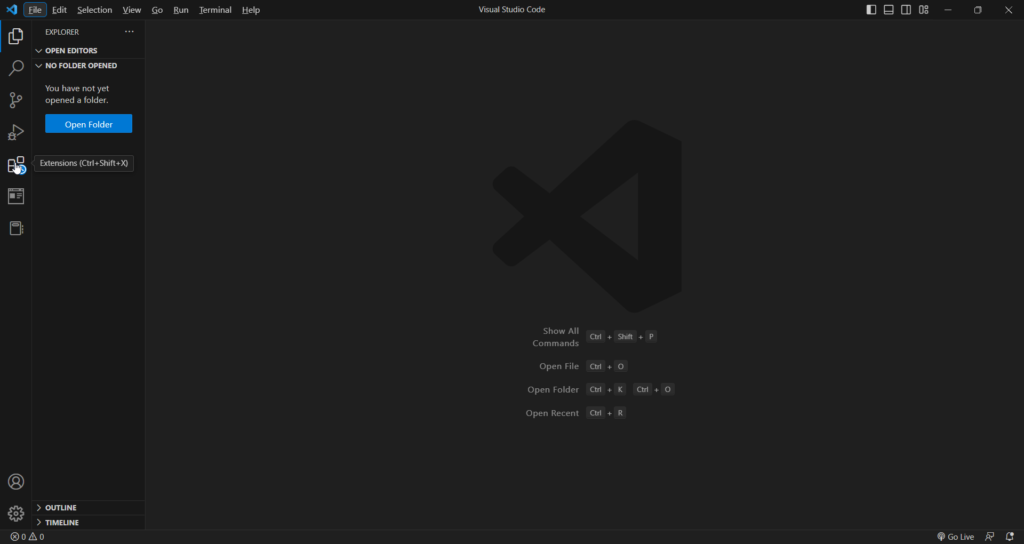1024x544 pixels.
Task: Toggle the Primary Side Bar layout icon
Action: click(871, 10)
